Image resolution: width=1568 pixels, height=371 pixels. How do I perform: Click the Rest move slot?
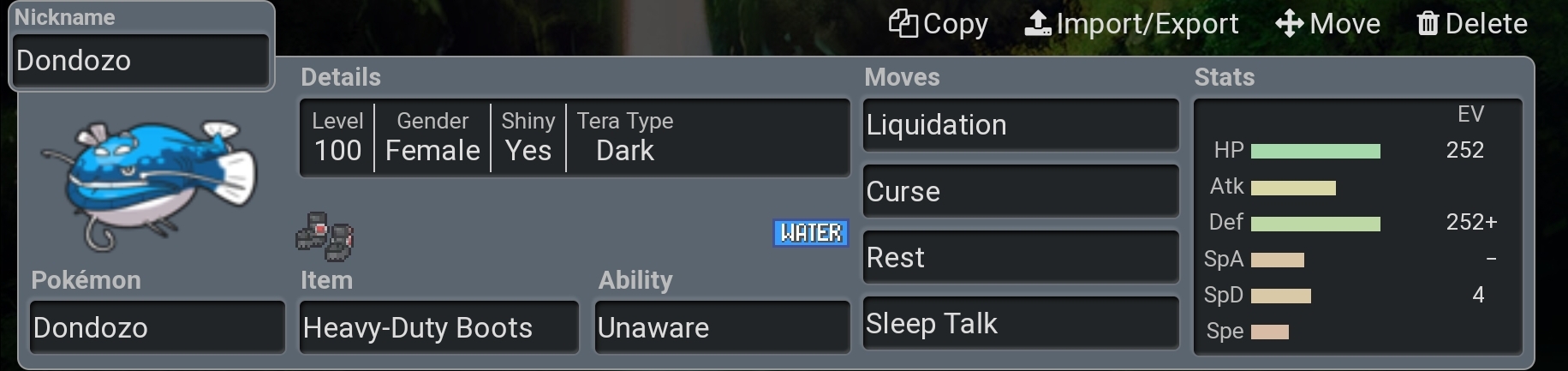point(1020,257)
